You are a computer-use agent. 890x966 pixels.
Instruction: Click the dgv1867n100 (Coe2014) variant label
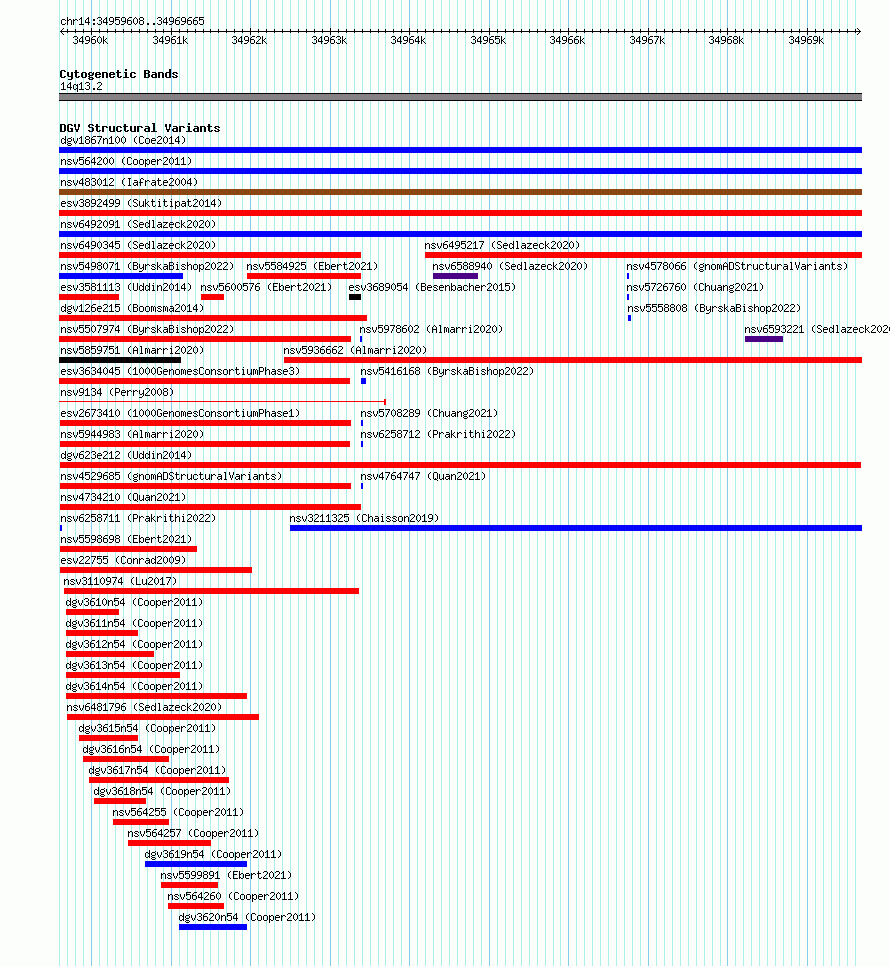point(123,140)
